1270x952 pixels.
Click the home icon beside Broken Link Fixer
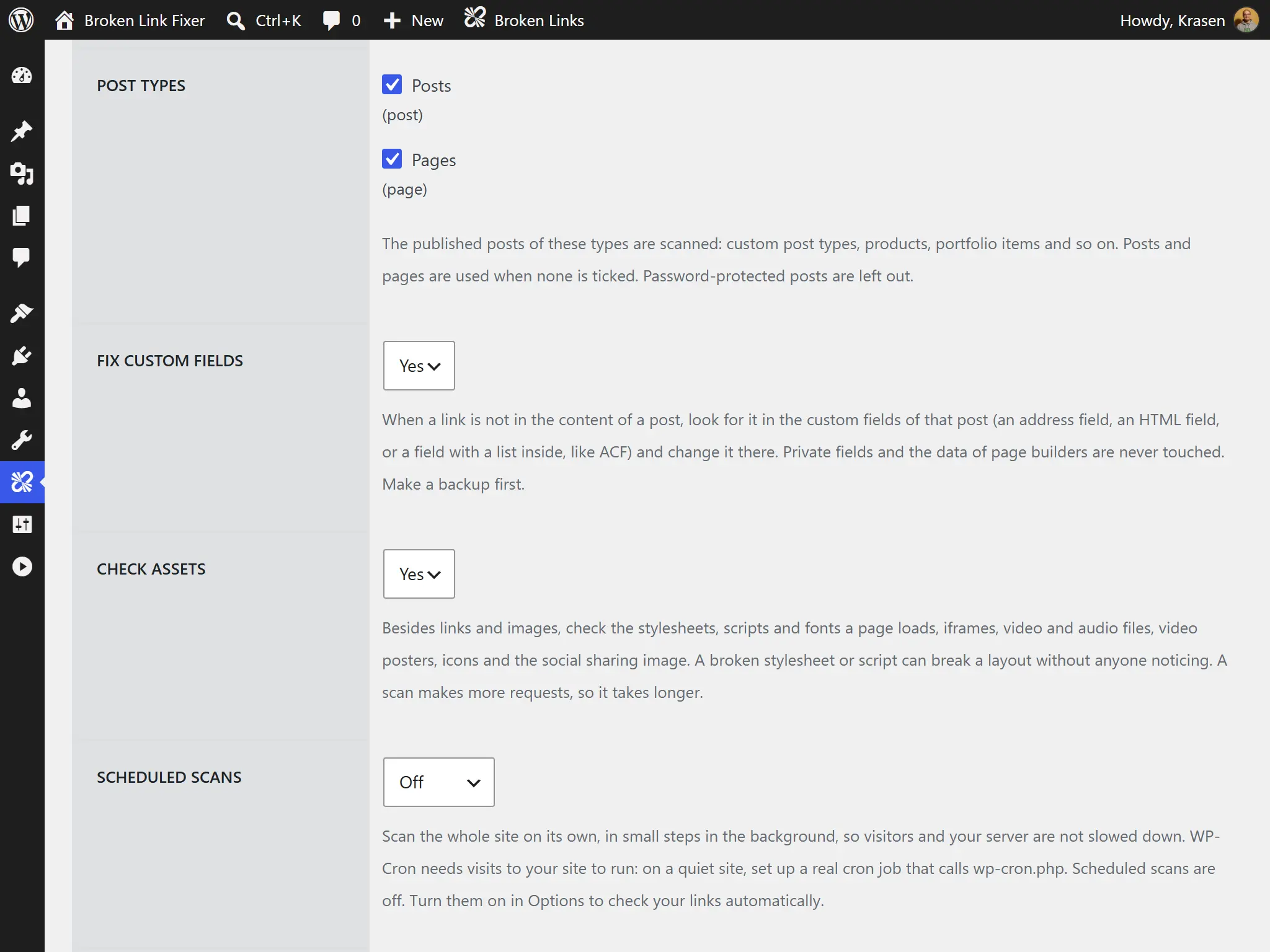coord(64,20)
